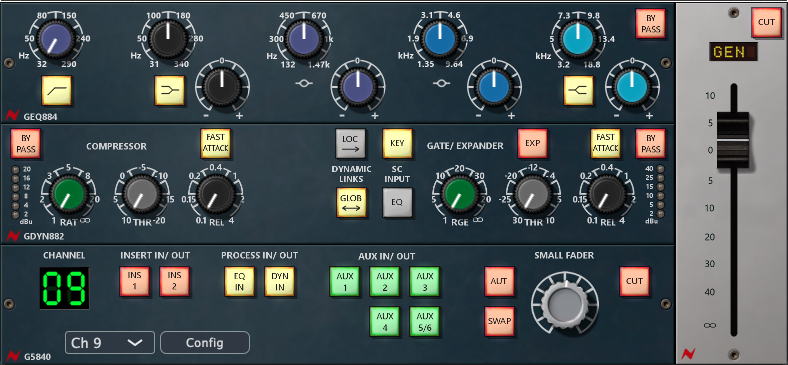Click the SMALL FADER label

564,255
